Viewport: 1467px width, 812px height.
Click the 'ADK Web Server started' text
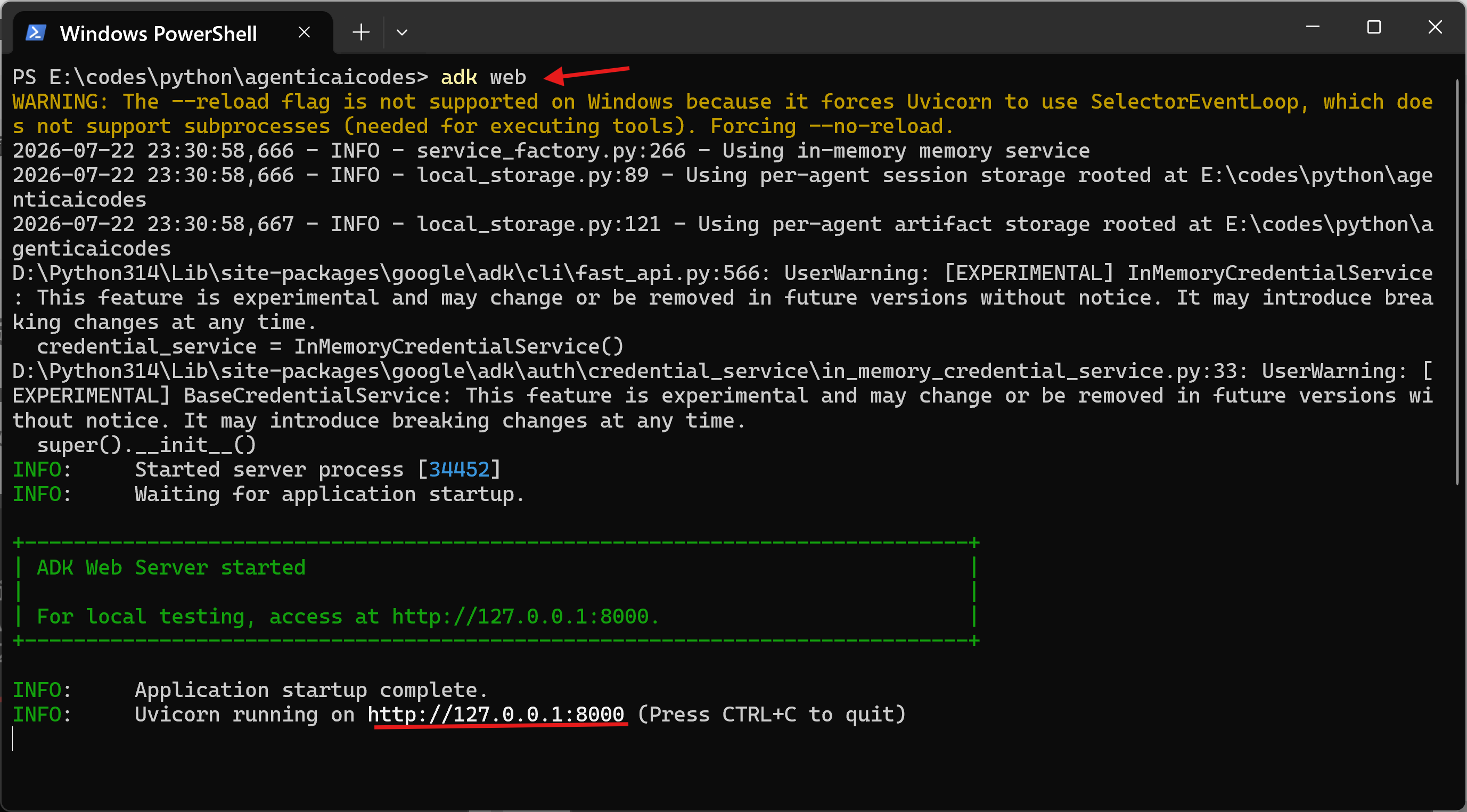point(171,568)
